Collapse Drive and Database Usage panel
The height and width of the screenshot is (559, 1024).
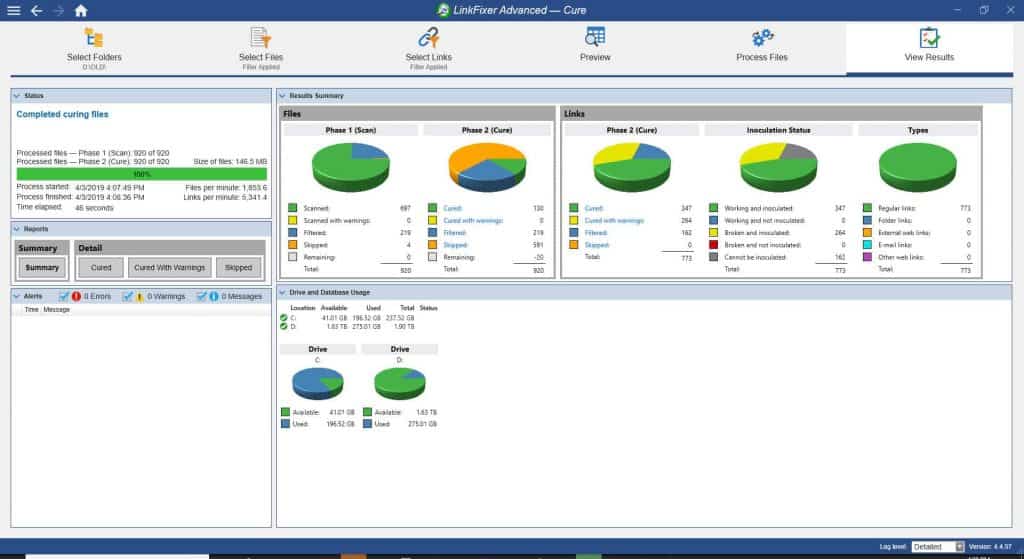tap(282, 293)
